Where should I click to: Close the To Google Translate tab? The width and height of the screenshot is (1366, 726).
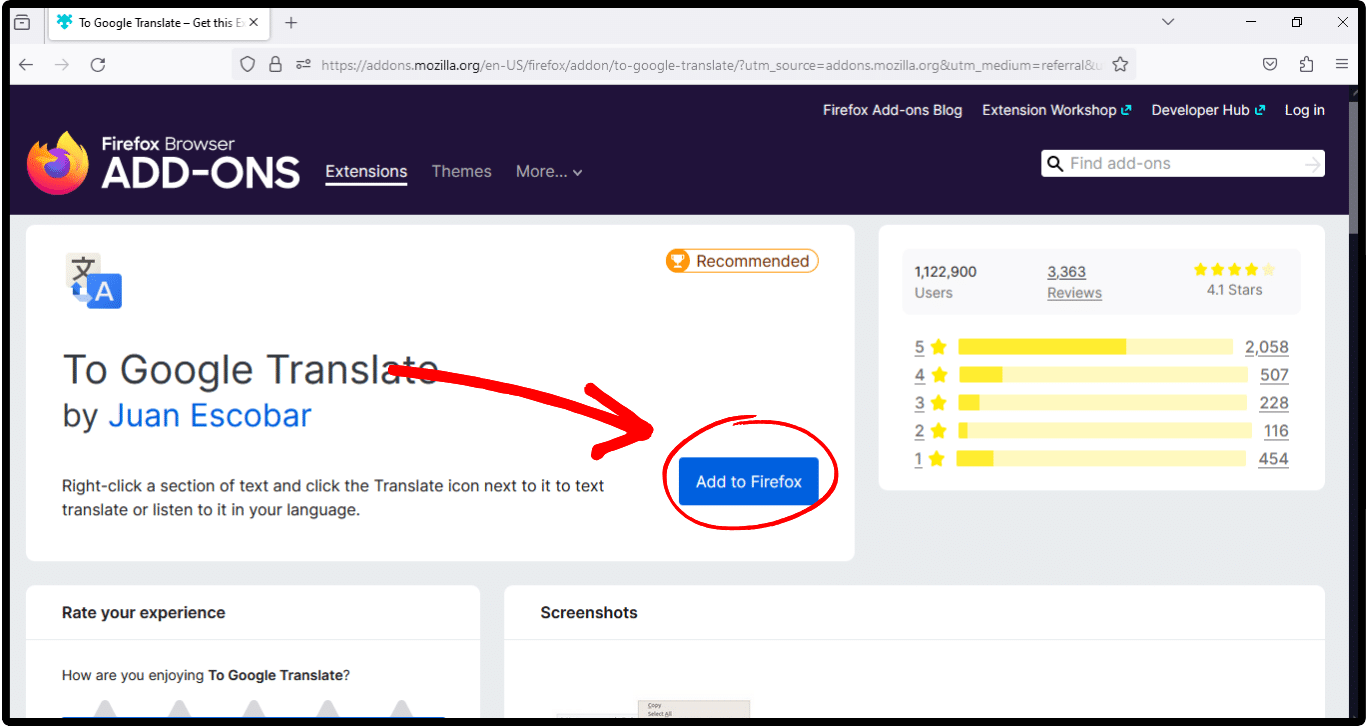pos(254,22)
